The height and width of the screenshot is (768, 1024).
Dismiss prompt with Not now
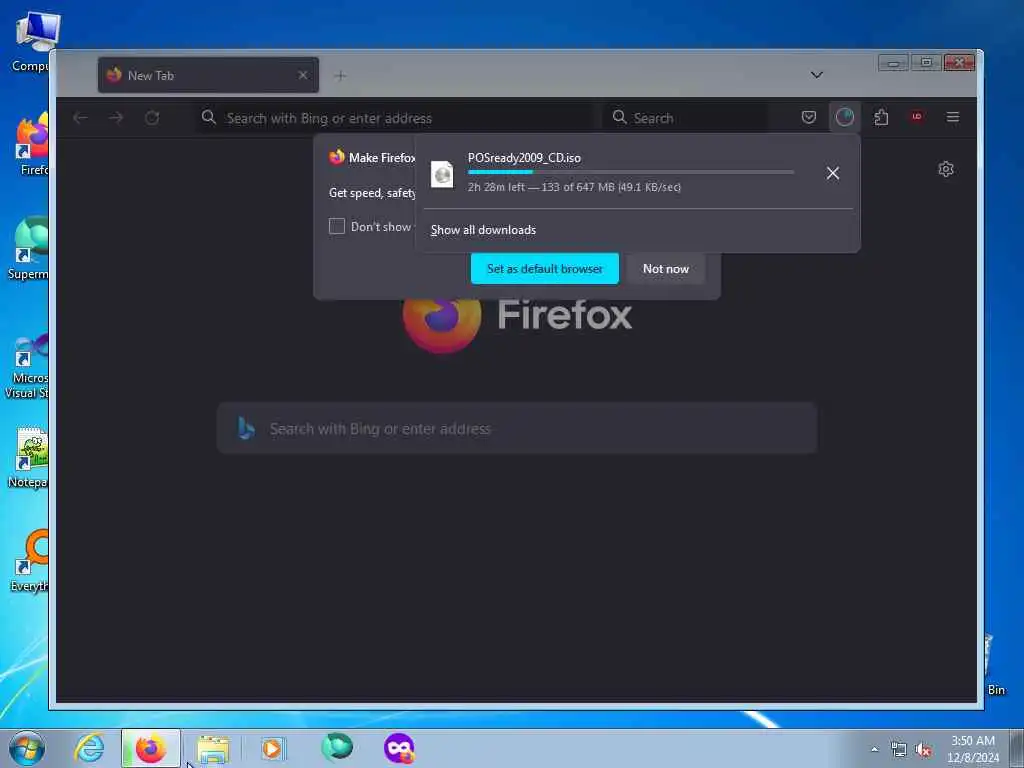(x=665, y=268)
